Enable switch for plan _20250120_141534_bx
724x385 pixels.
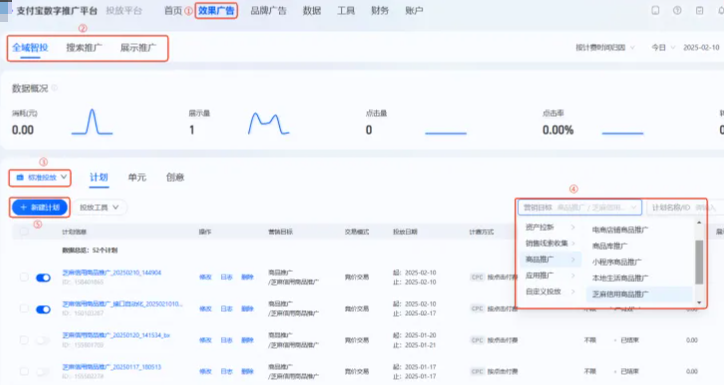[43, 340]
